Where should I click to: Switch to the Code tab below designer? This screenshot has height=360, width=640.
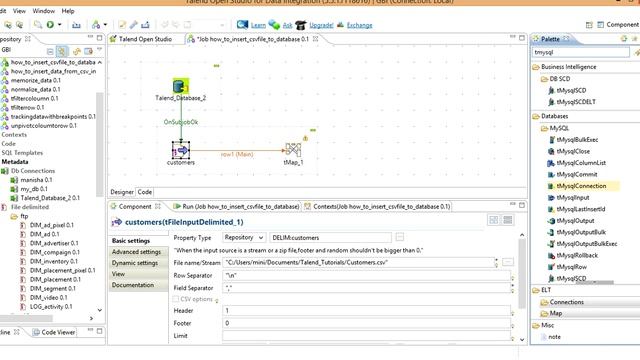tap(144, 192)
